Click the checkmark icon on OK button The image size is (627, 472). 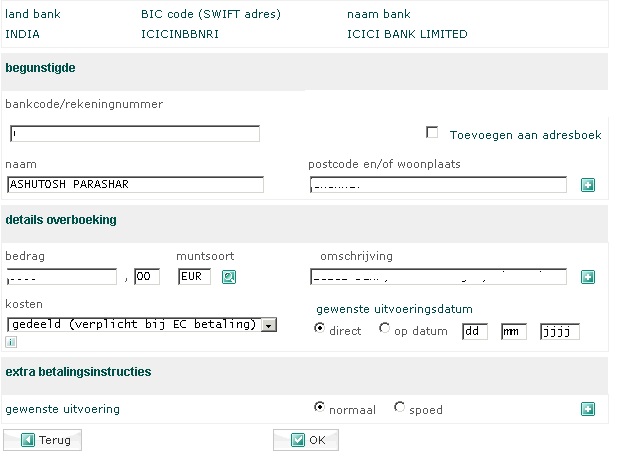point(297,440)
